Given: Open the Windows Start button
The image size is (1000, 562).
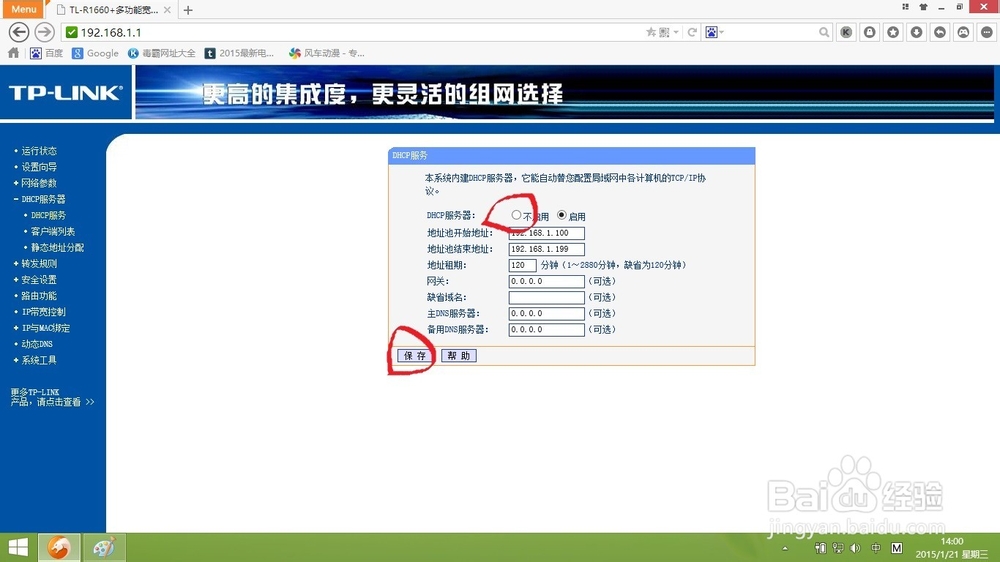Looking at the screenshot, I should [18, 547].
